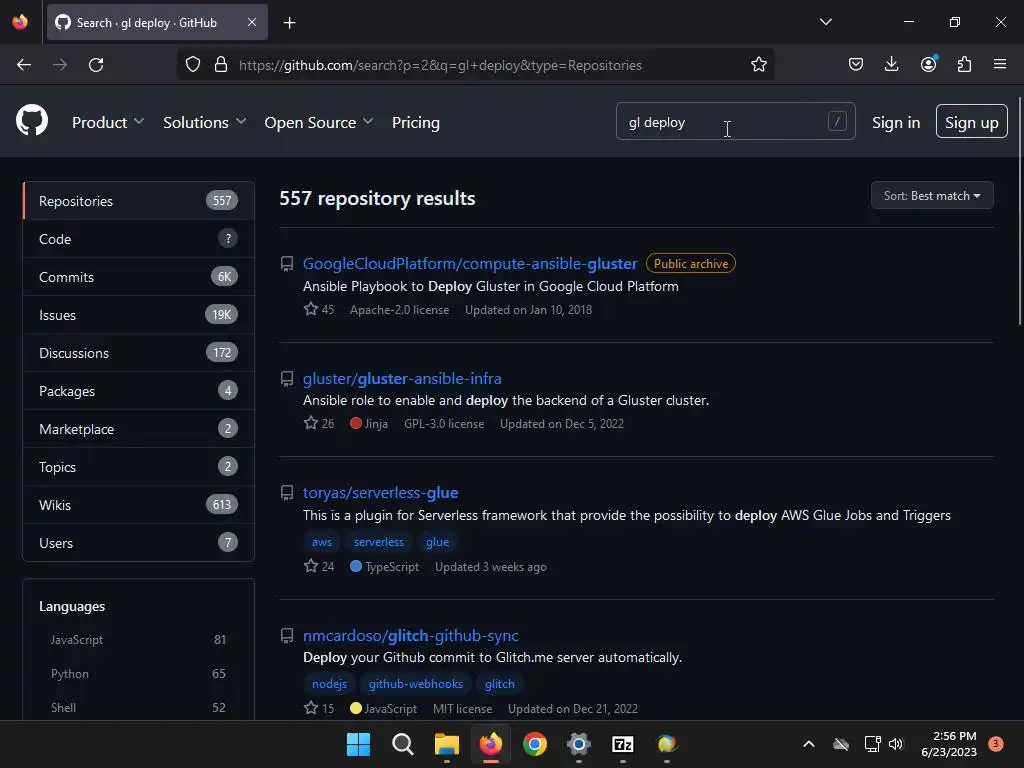Open the Pricing page
1024x768 pixels.
coord(415,122)
